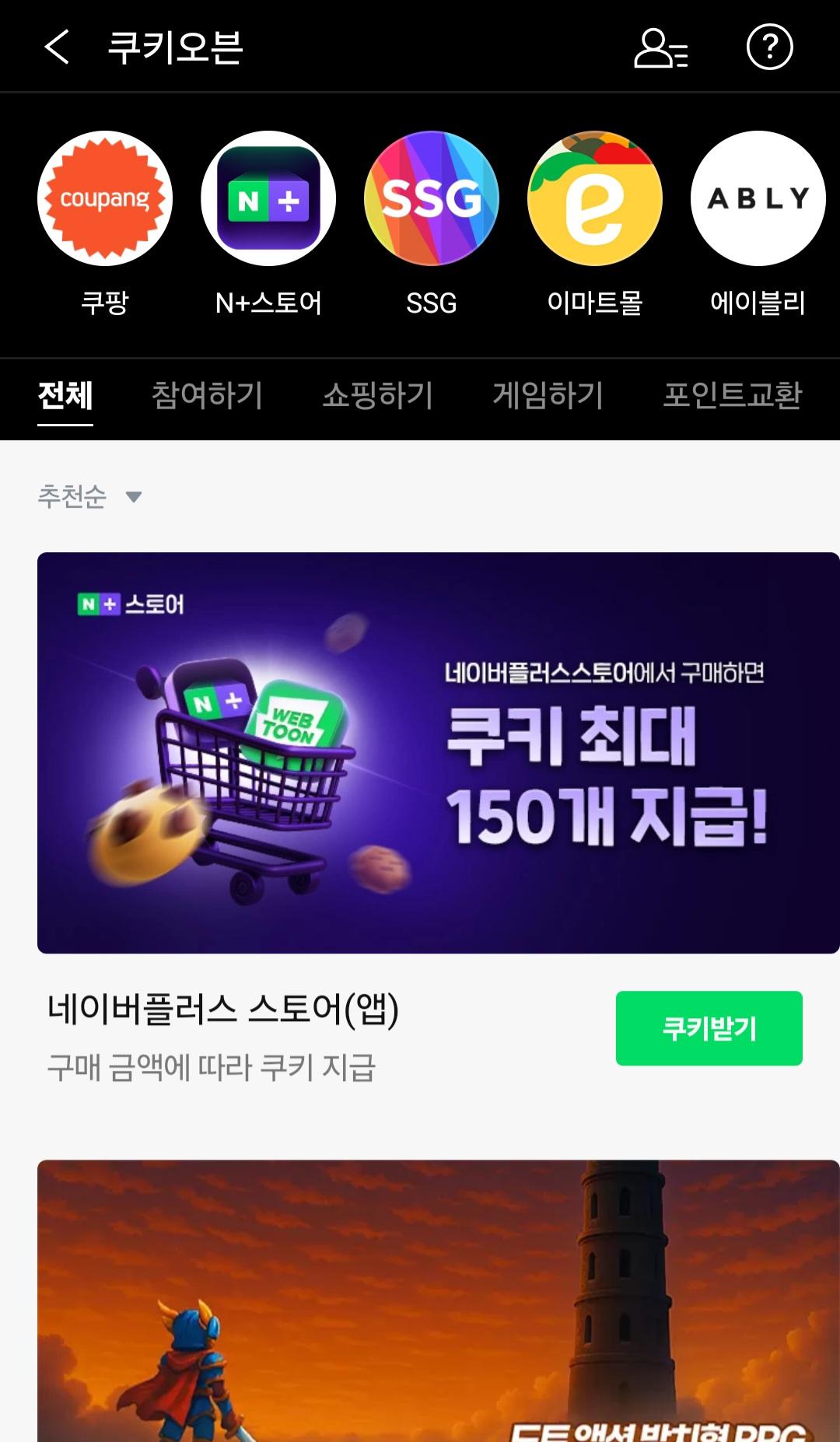Open the 포인트교환 tab
The height and width of the screenshot is (1442, 840).
[733, 396]
